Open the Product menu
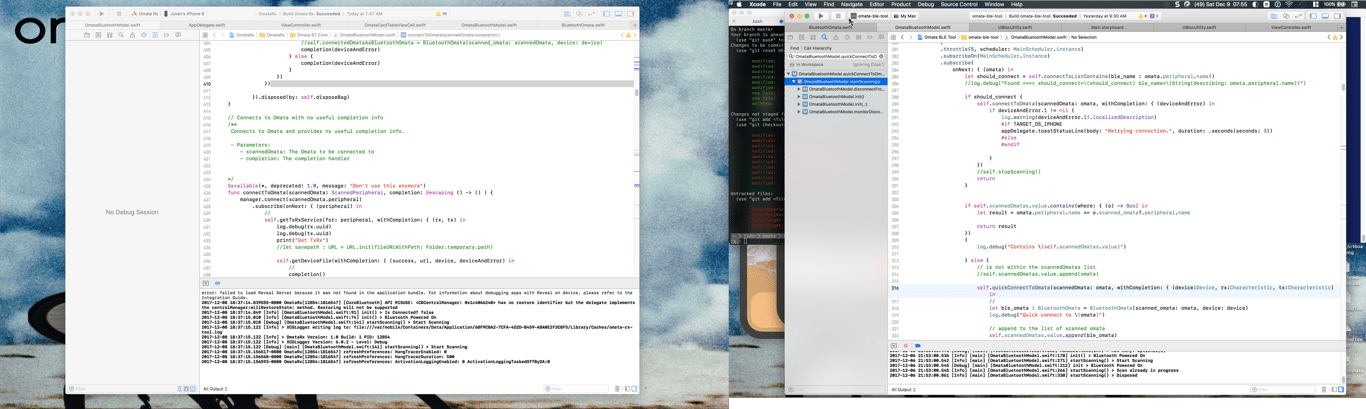The image size is (1366, 409). coord(901,4)
